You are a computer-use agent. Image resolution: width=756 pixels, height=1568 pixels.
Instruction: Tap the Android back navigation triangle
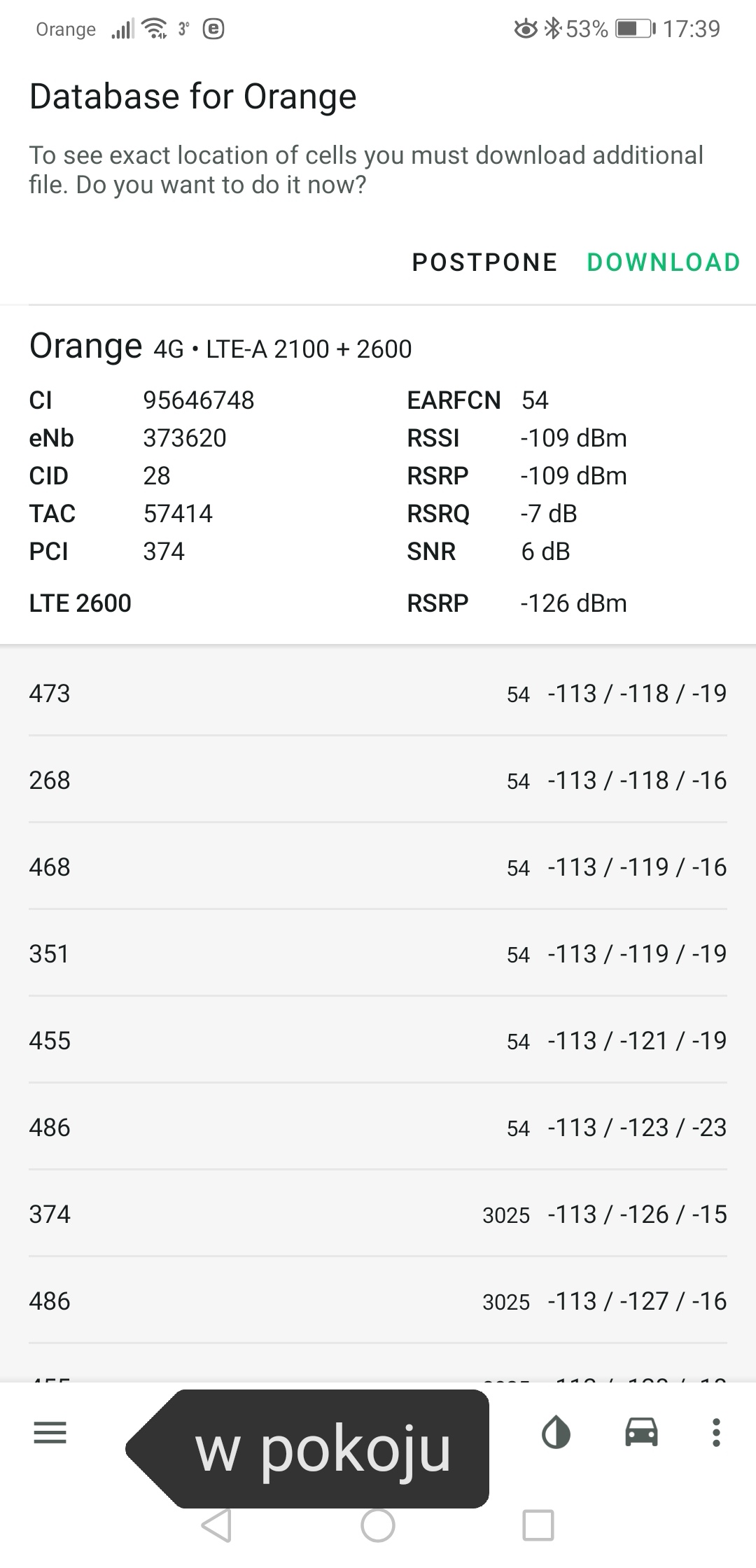click(x=216, y=1524)
